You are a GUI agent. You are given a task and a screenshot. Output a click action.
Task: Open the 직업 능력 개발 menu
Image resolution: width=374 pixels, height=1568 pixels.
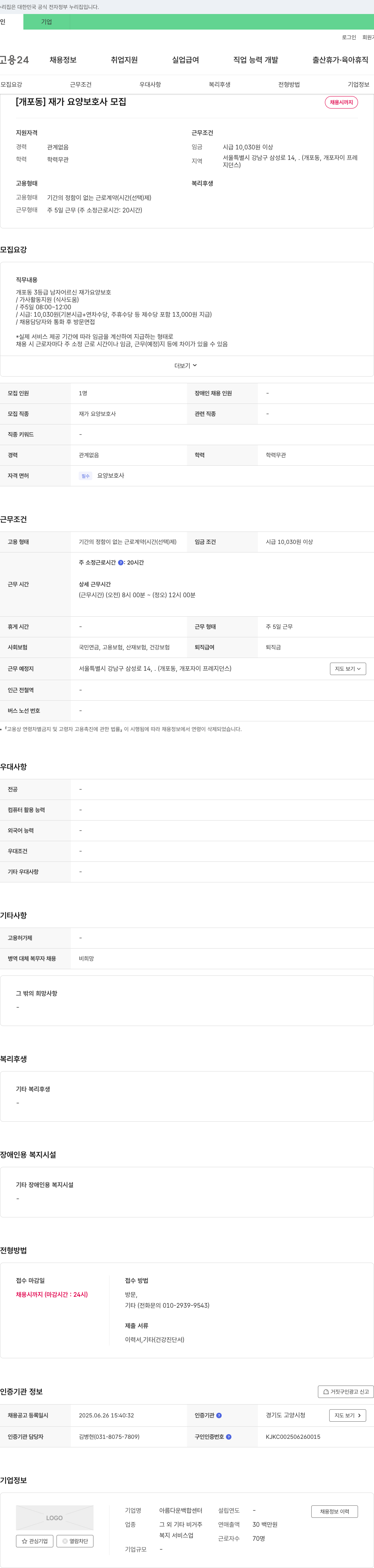(256, 60)
